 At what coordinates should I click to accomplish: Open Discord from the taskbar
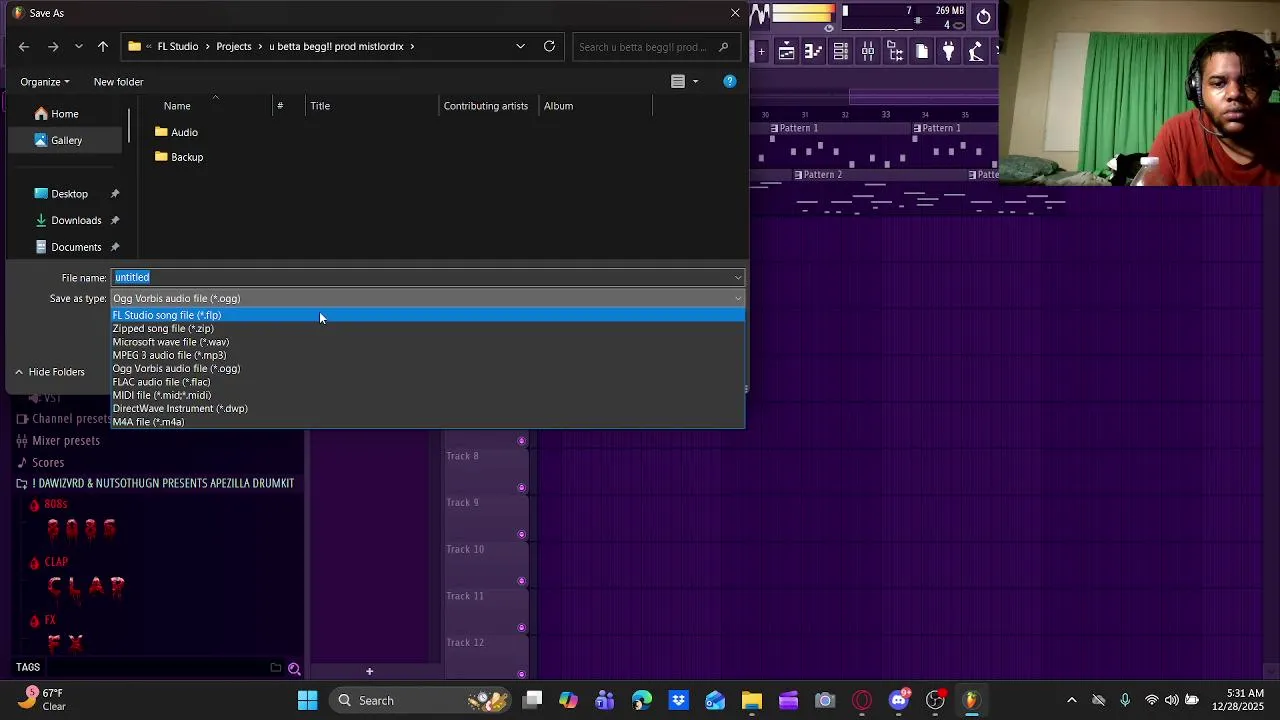(x=899, y=700)
